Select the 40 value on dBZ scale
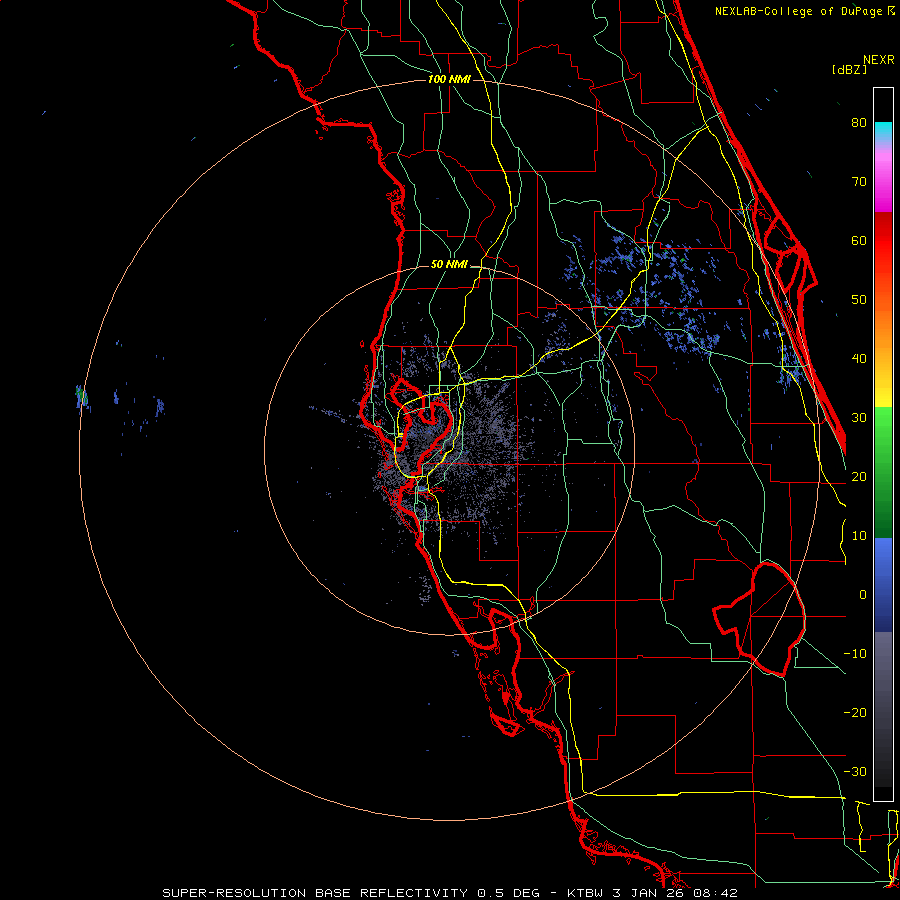The width and height of the screenshot is (900, 900). (x=859, y=359)
